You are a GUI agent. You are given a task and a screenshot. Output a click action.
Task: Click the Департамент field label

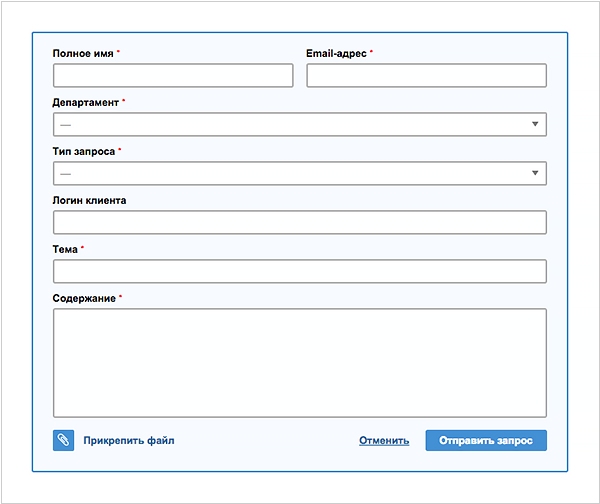pos(86,103)
